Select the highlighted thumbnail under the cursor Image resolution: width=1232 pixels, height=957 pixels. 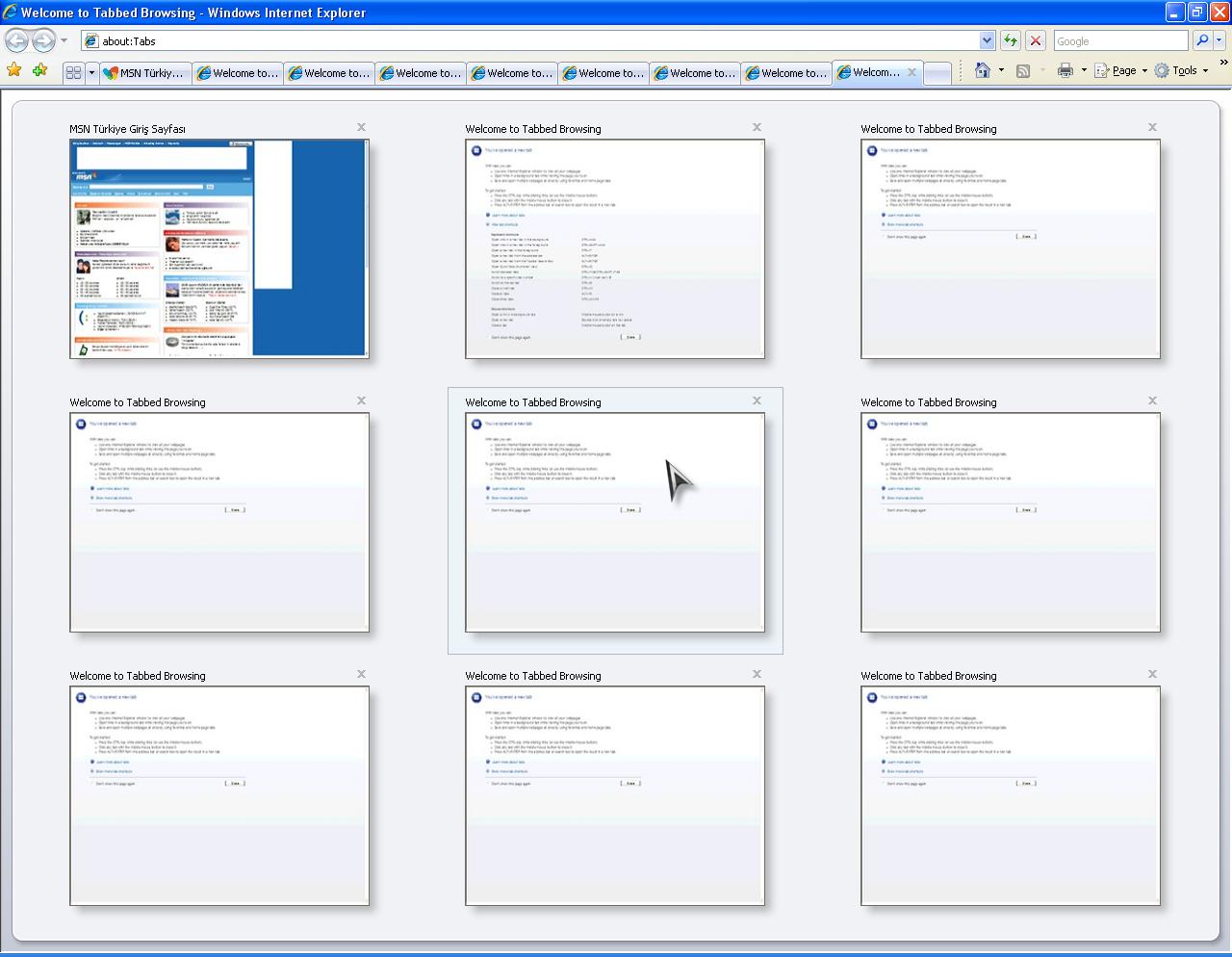(x=615, y=522)
